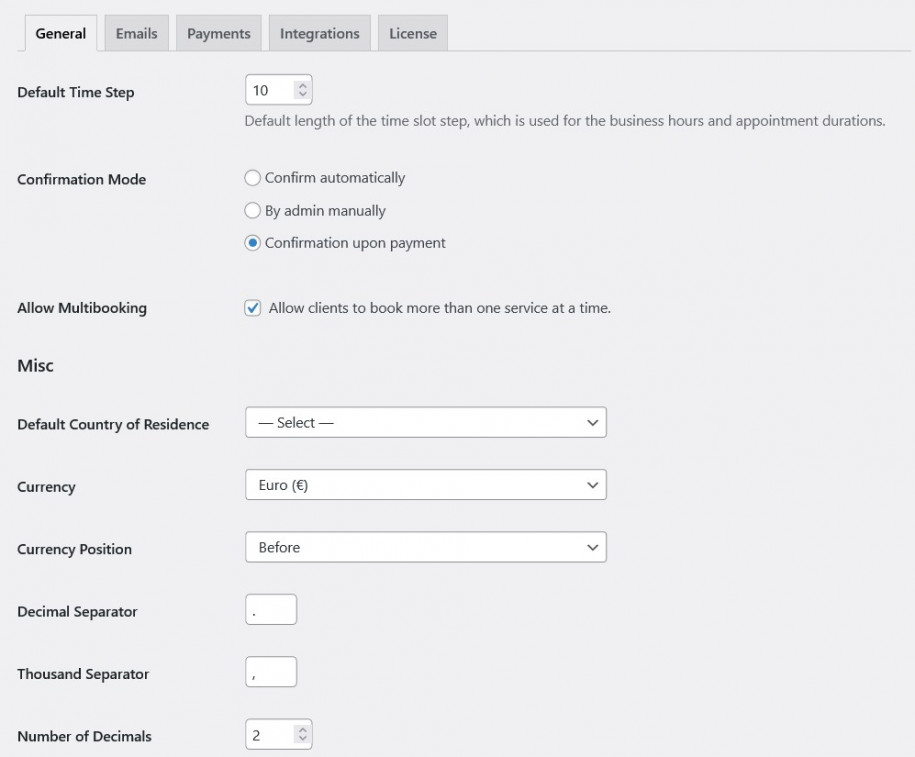Switch to the Integrations tab

(319, 32)
